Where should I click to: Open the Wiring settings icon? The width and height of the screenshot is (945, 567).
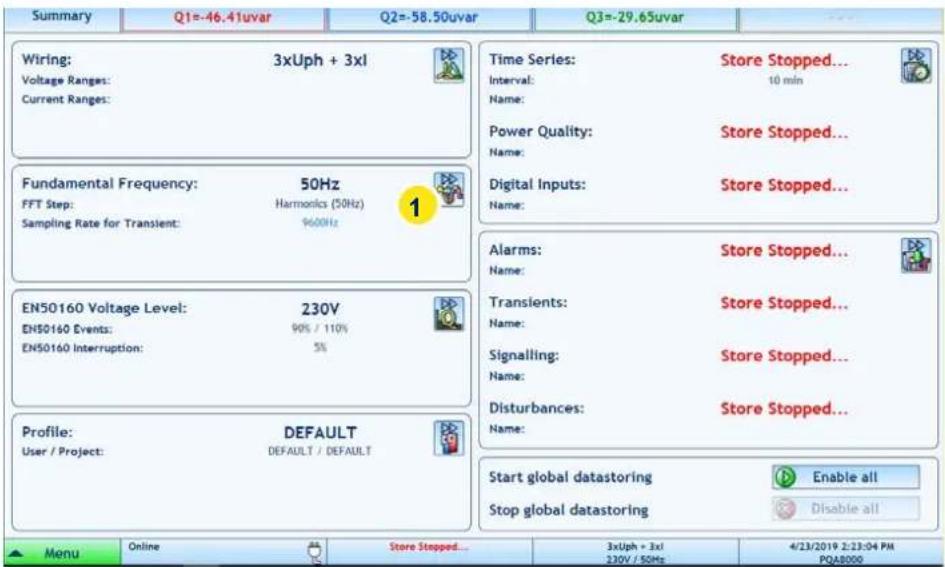[448, 65]
